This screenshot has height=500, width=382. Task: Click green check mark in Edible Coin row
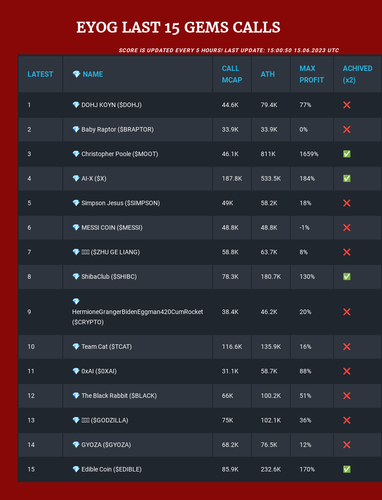click(x=347, y=469)
